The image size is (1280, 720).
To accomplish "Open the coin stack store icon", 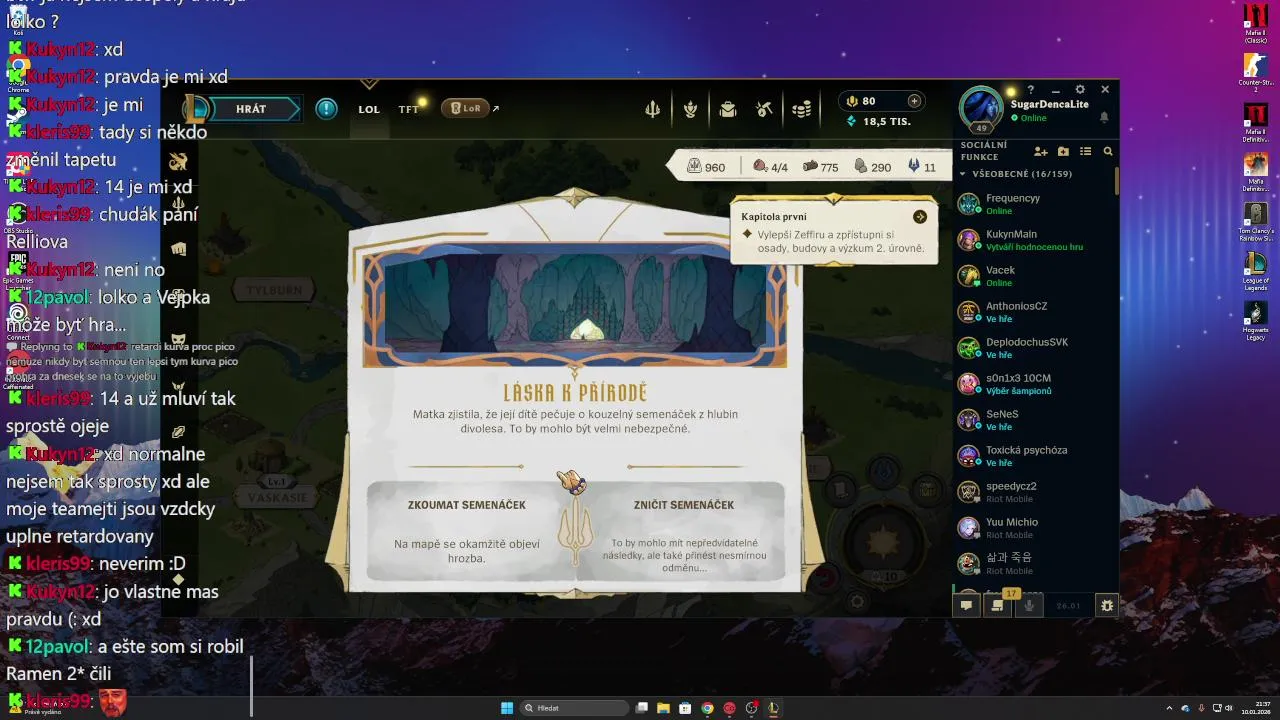I will pos(801,110).
